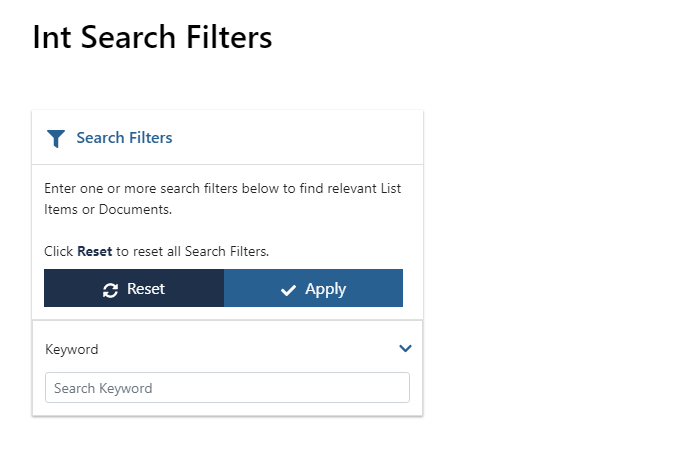Click the word Apply on the blue button
689x452 pixels.
326,289
